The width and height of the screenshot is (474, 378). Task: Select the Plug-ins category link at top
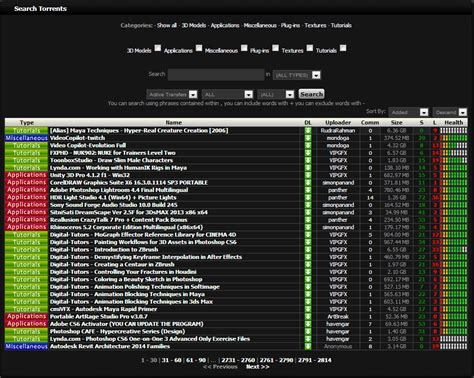coord(290,25)
